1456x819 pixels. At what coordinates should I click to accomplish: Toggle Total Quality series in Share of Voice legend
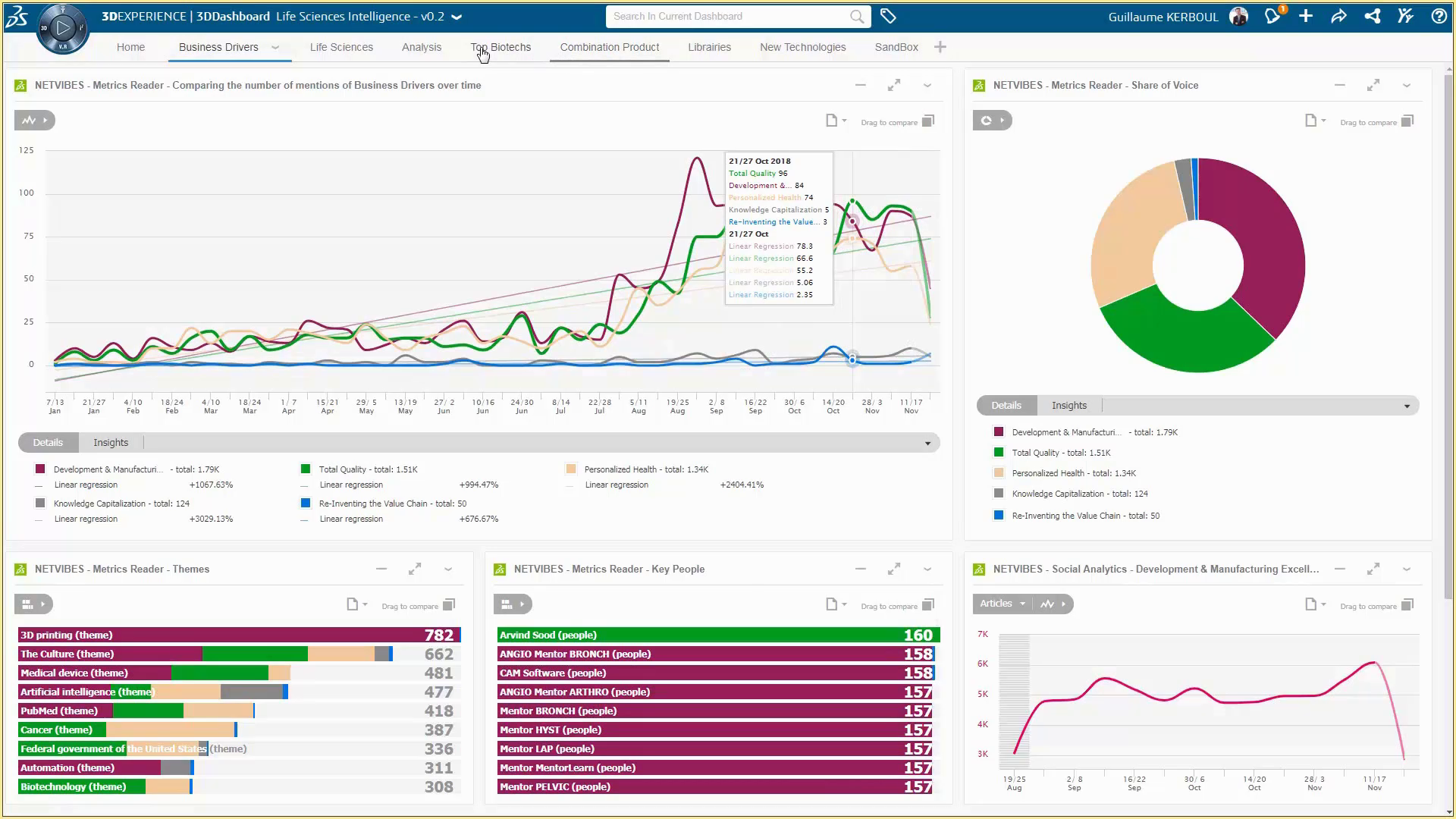(999, 453)
